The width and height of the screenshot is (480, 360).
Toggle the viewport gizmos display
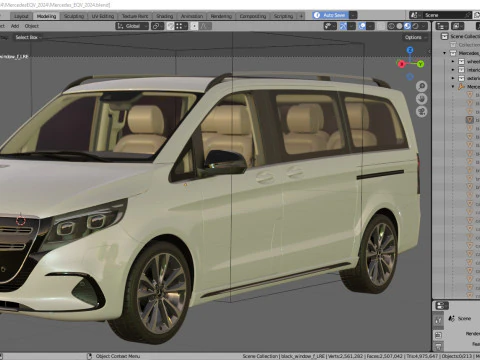pyautogui.click(x=343, y=26)
